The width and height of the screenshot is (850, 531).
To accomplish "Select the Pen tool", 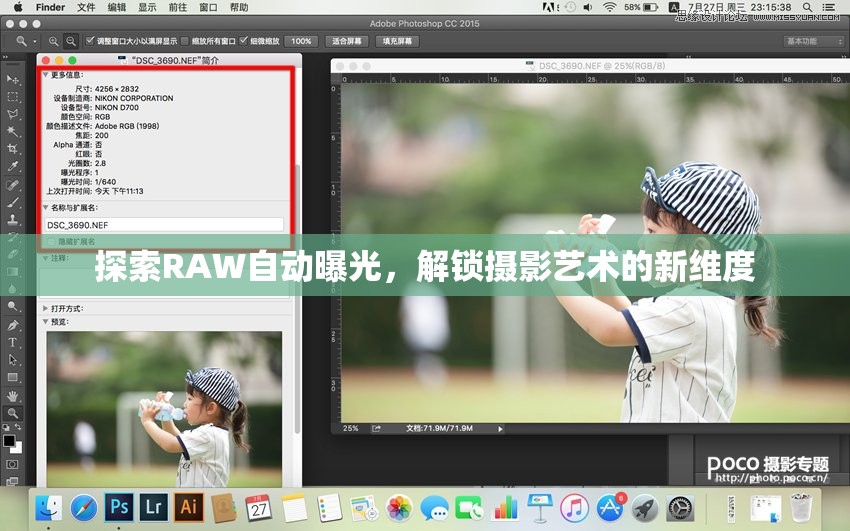I will pos(12,325).
